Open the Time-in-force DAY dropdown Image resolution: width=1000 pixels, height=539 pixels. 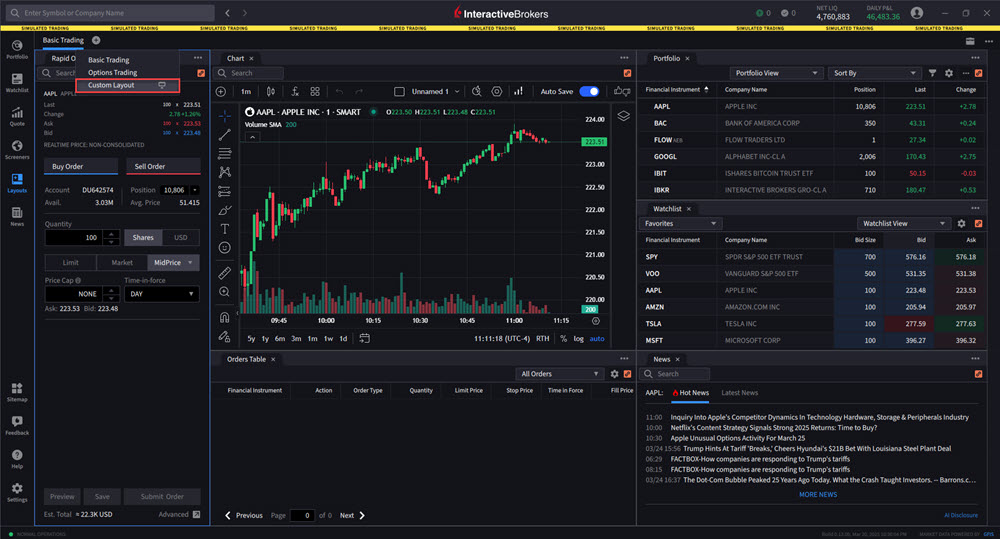coord(161,294)
